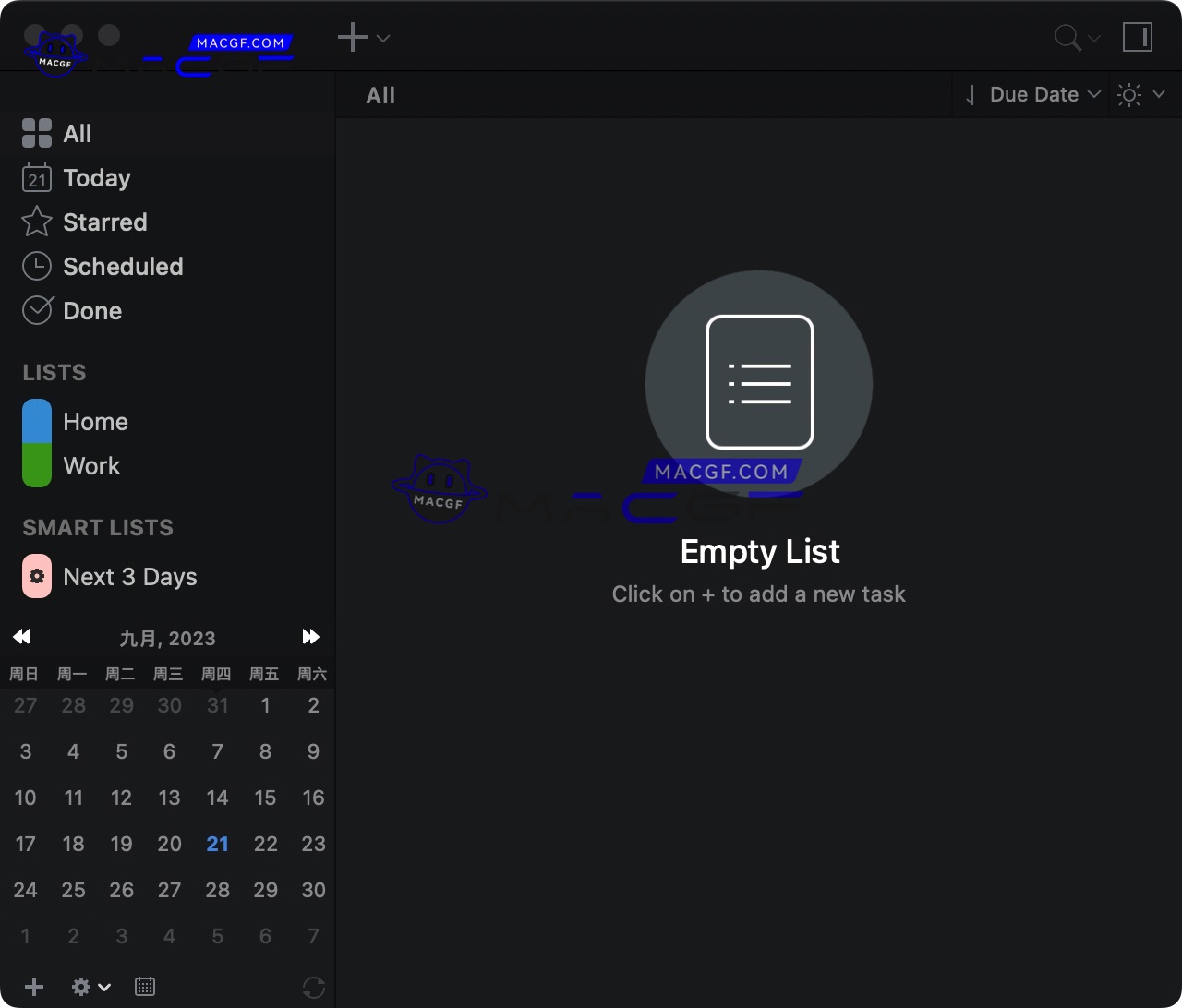
Task: Click the settings gear at bottom left
Action: pos(81,987)
